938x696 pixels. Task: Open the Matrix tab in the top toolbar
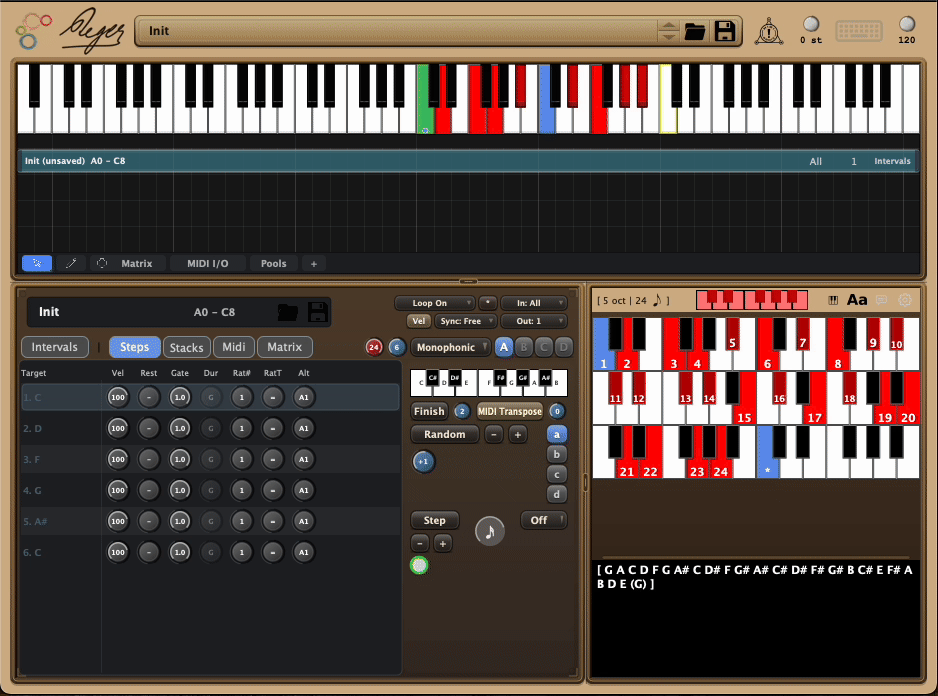click(137, 263)
